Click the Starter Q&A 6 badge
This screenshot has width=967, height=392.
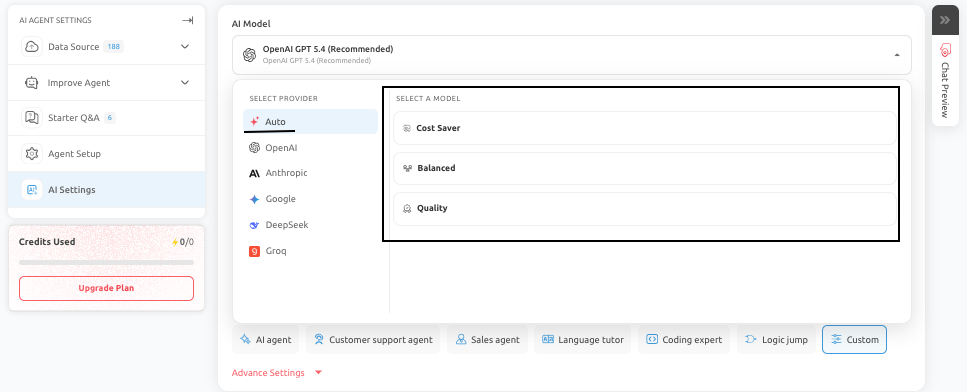[x=110, y=118]
